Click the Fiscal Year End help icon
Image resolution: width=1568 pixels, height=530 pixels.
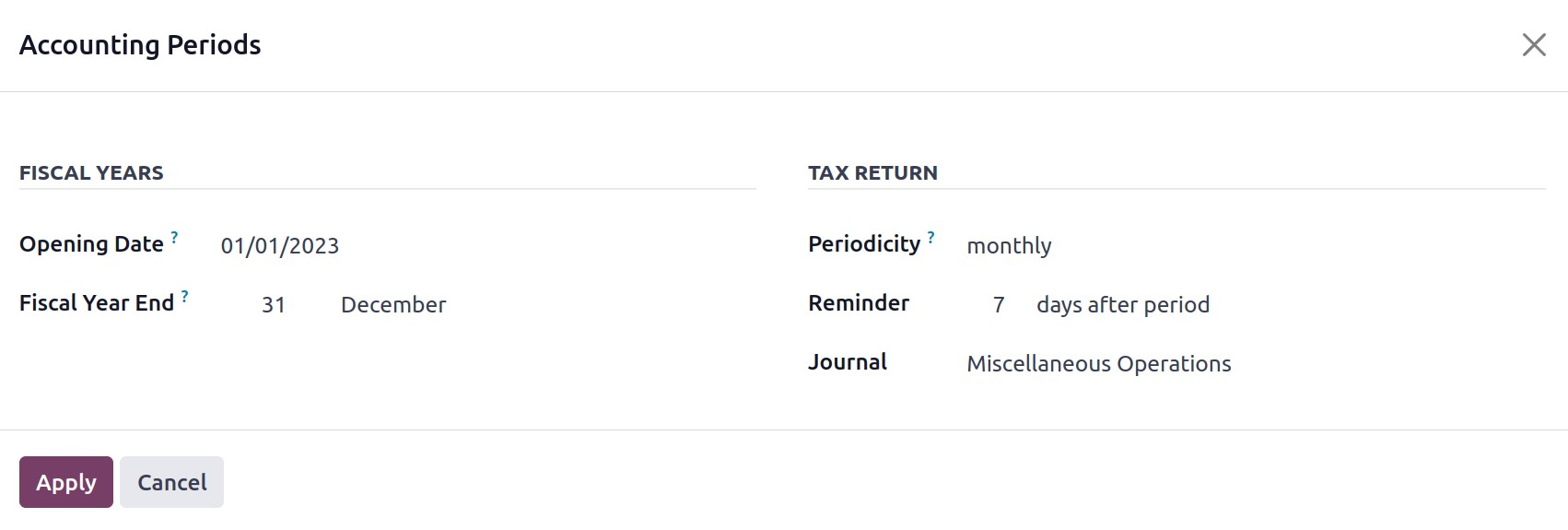[x=184, y=297]
